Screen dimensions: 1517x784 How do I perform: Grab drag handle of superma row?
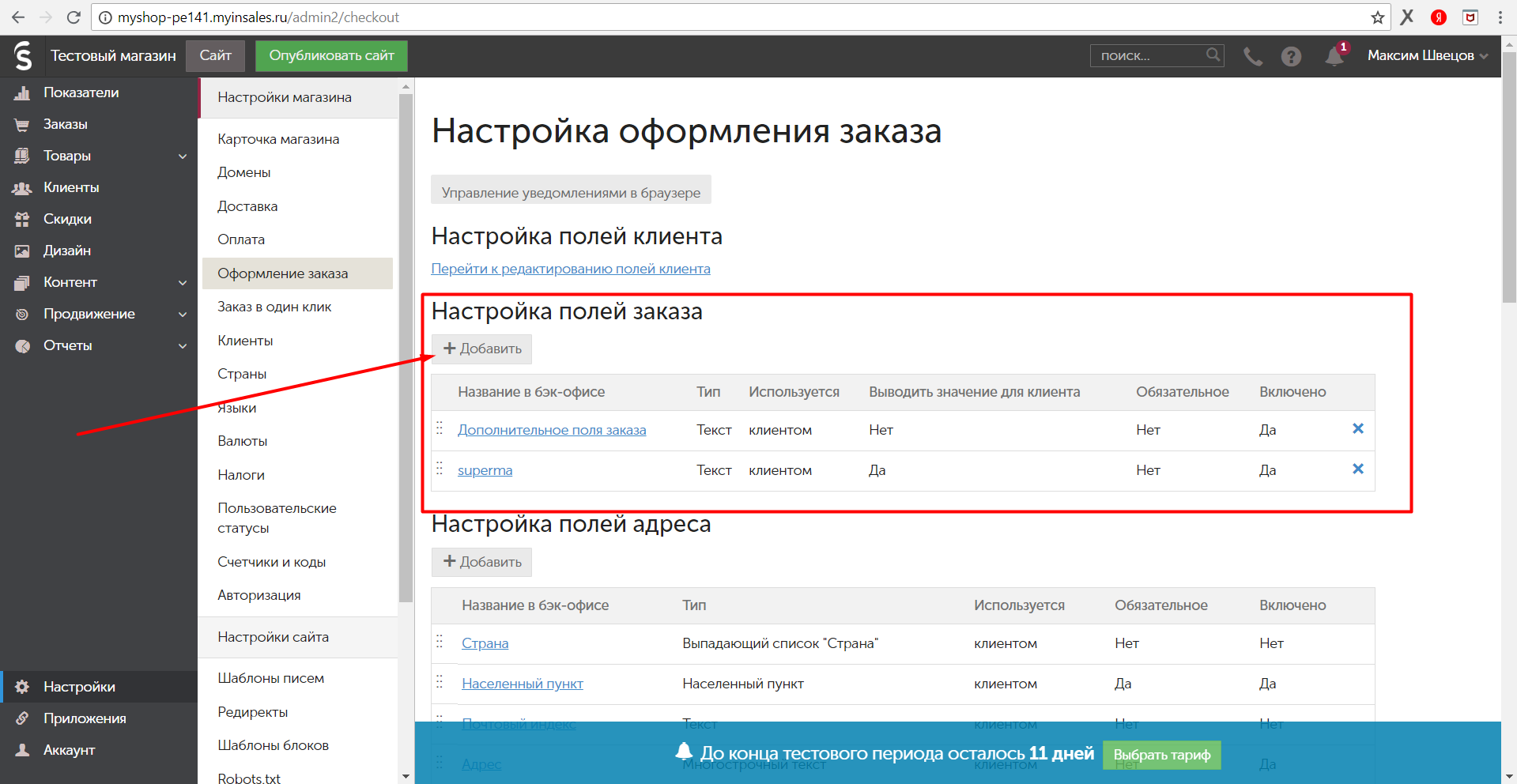click(440, 469)
